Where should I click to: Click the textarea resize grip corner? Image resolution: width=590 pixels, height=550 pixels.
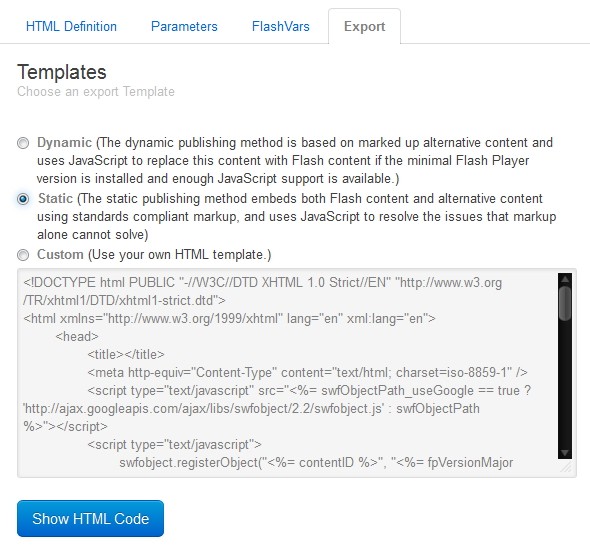pos(566,467)
